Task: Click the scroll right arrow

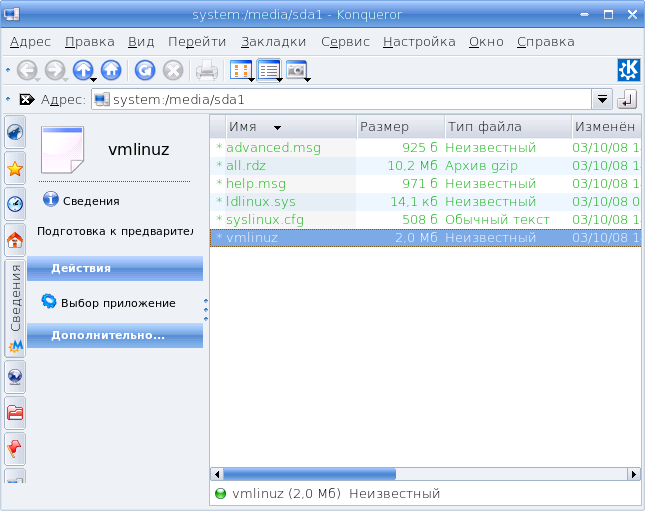Action: pos(633,474)
